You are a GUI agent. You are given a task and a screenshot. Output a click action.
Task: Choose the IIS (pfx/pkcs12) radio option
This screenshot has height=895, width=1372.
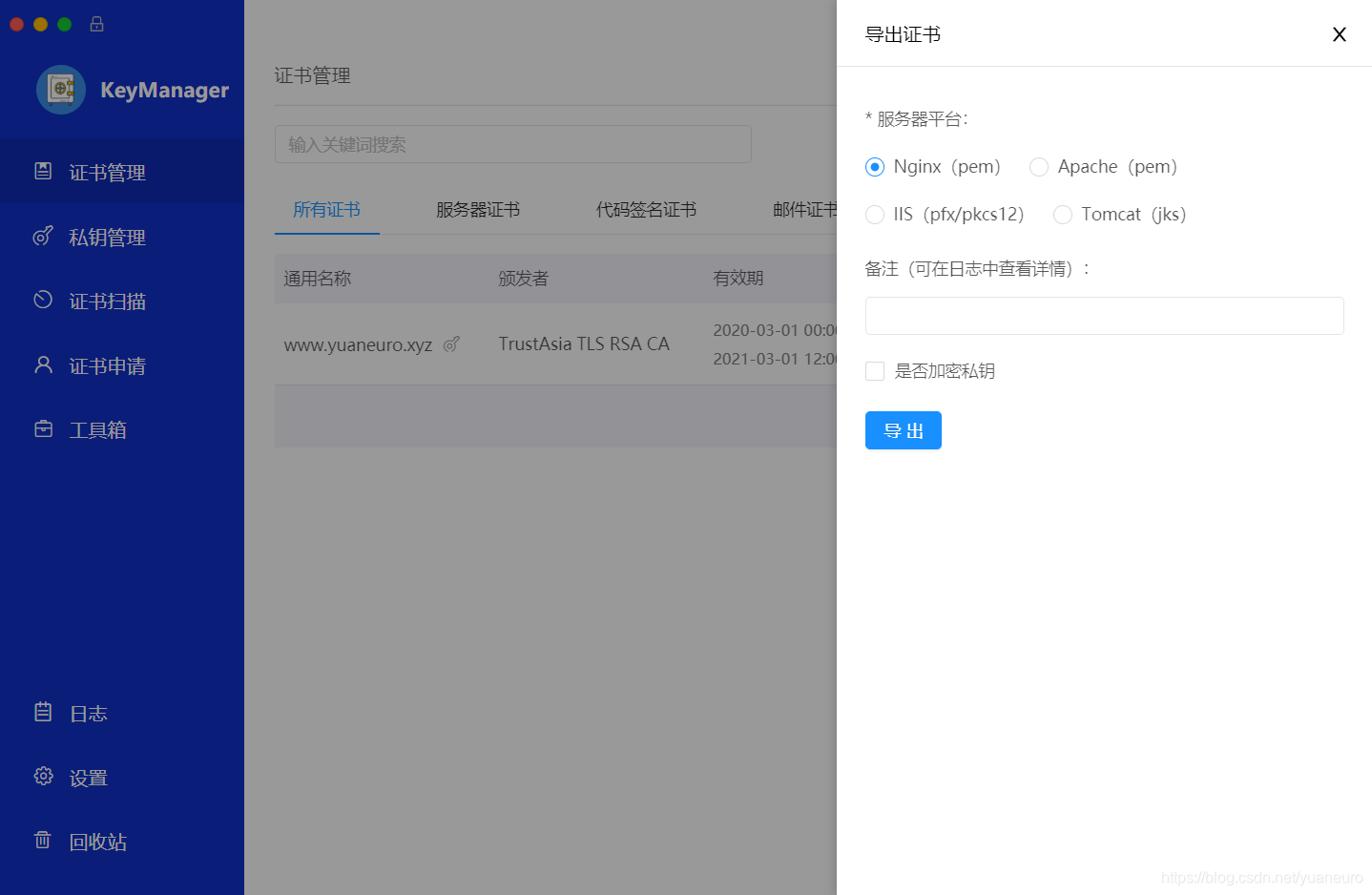[875, 215]
